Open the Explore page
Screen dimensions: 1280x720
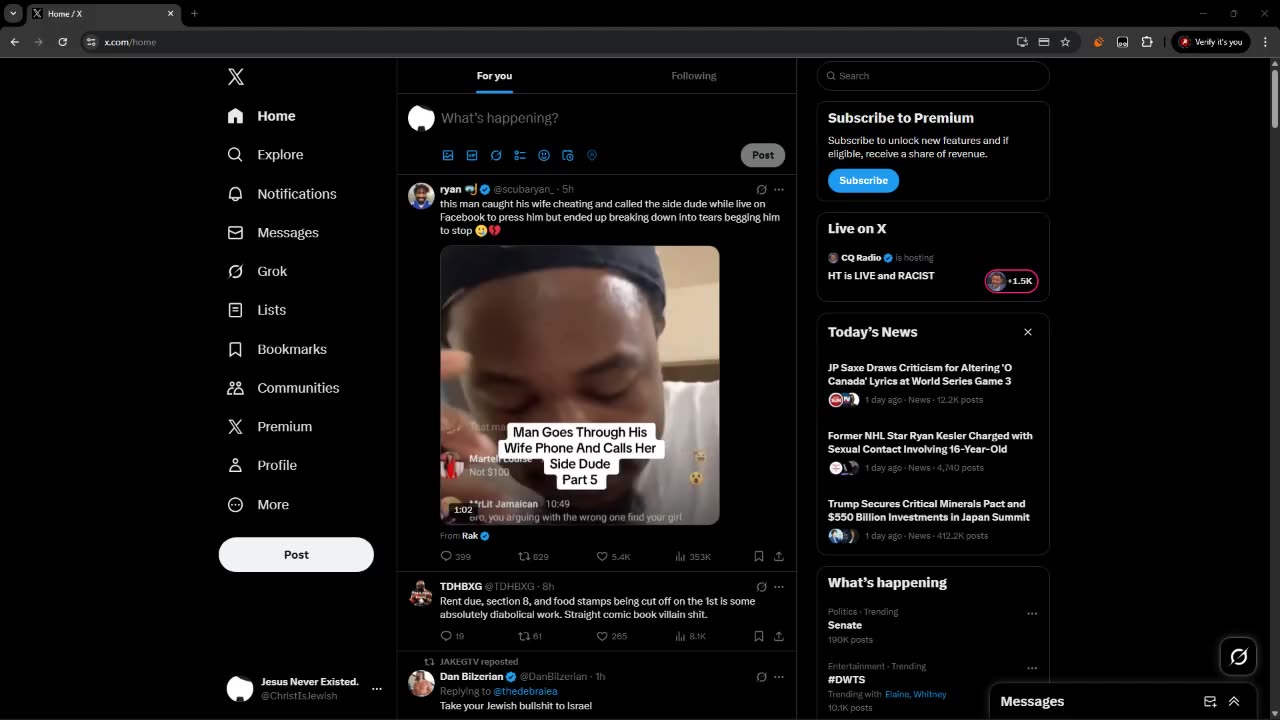(x=265, y=155)
